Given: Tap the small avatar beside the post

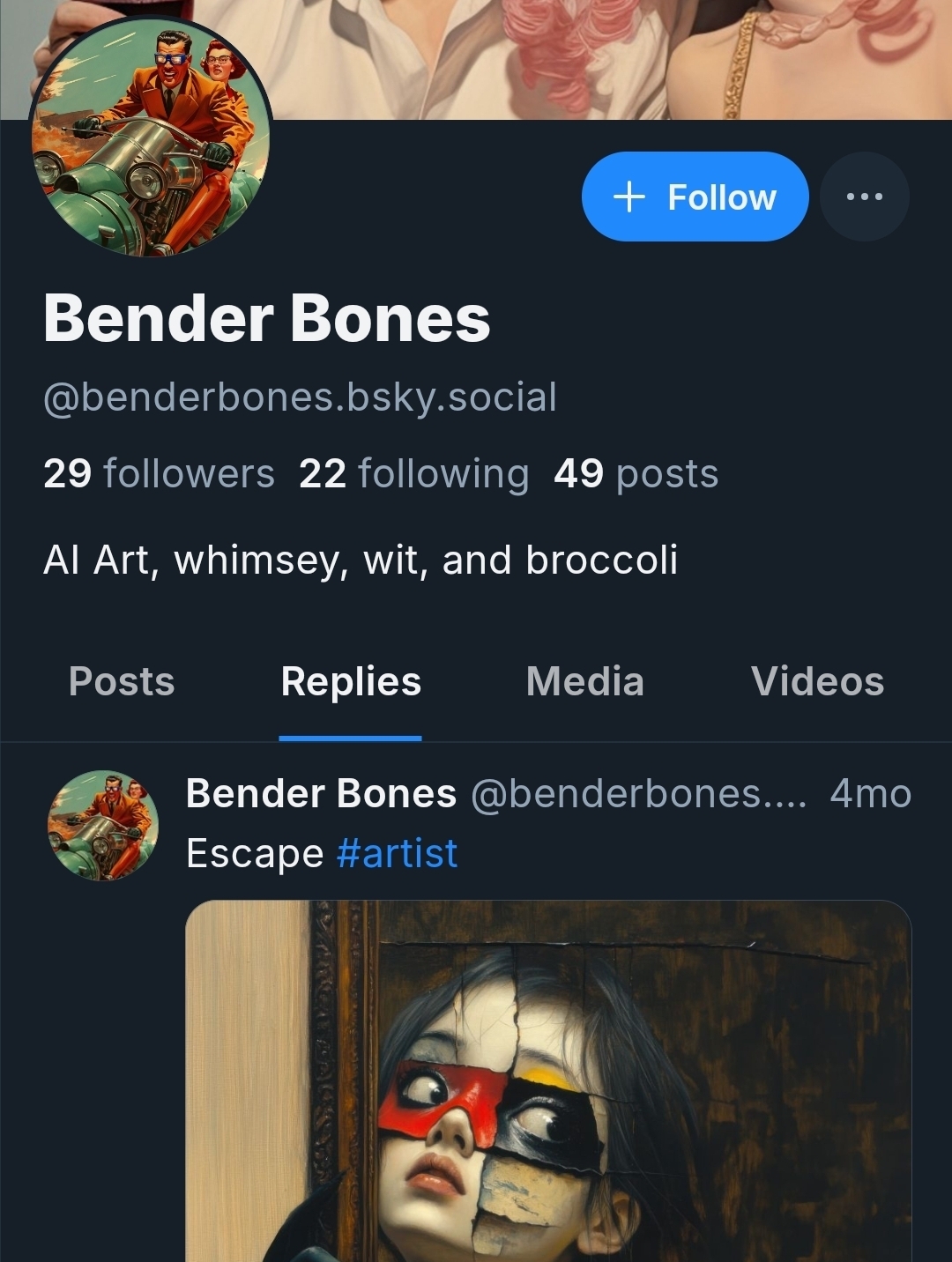Looking at the screenshot, I should click(103, 826).
